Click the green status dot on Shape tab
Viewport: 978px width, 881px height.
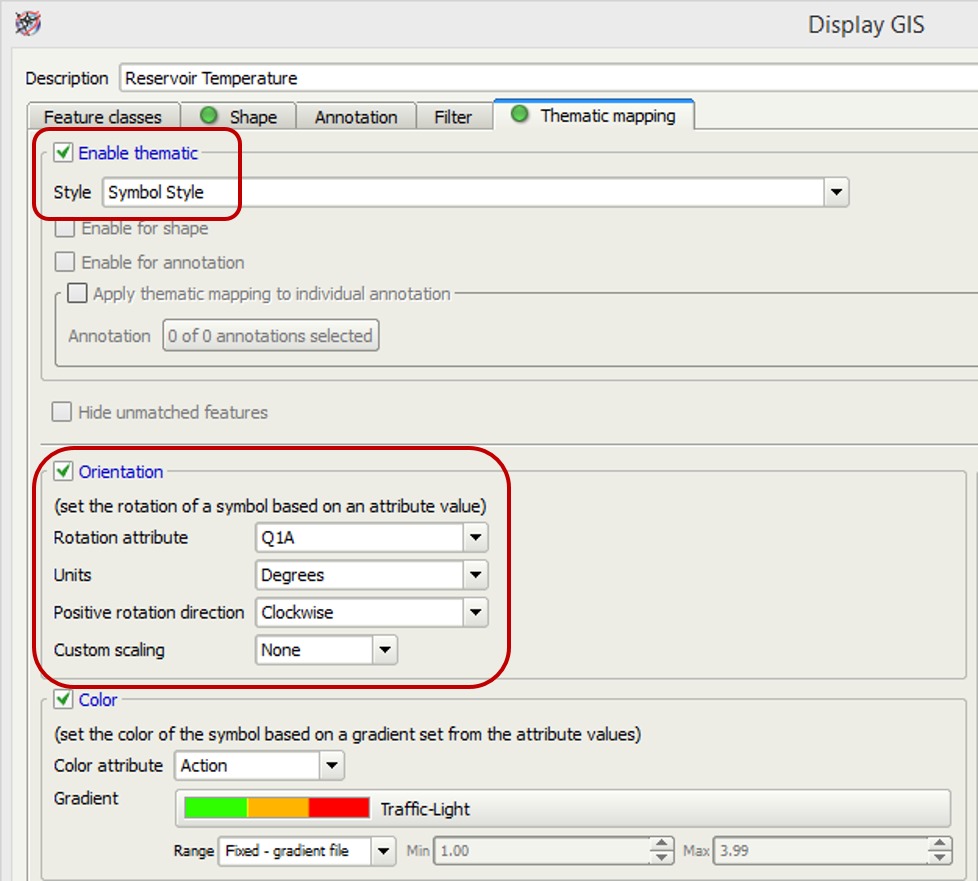(x=209, y=116)
